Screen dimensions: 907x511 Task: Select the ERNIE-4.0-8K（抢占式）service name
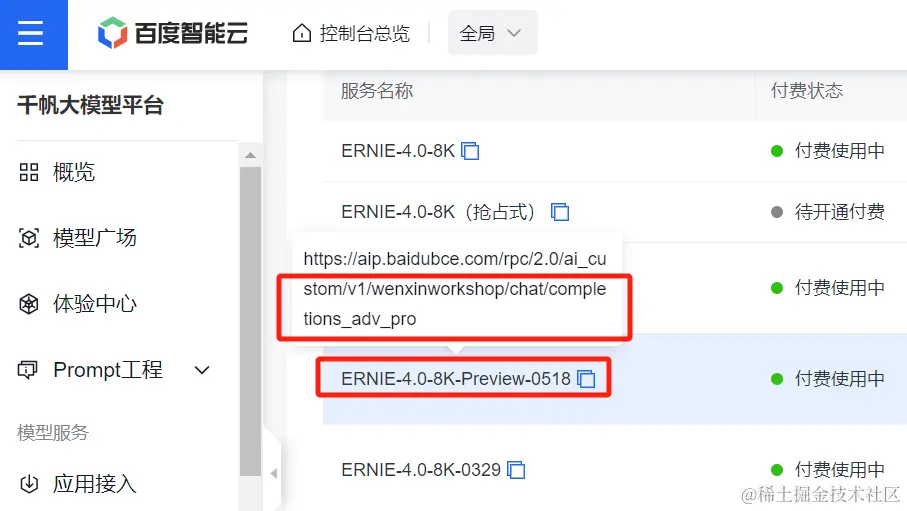(438, 212)
